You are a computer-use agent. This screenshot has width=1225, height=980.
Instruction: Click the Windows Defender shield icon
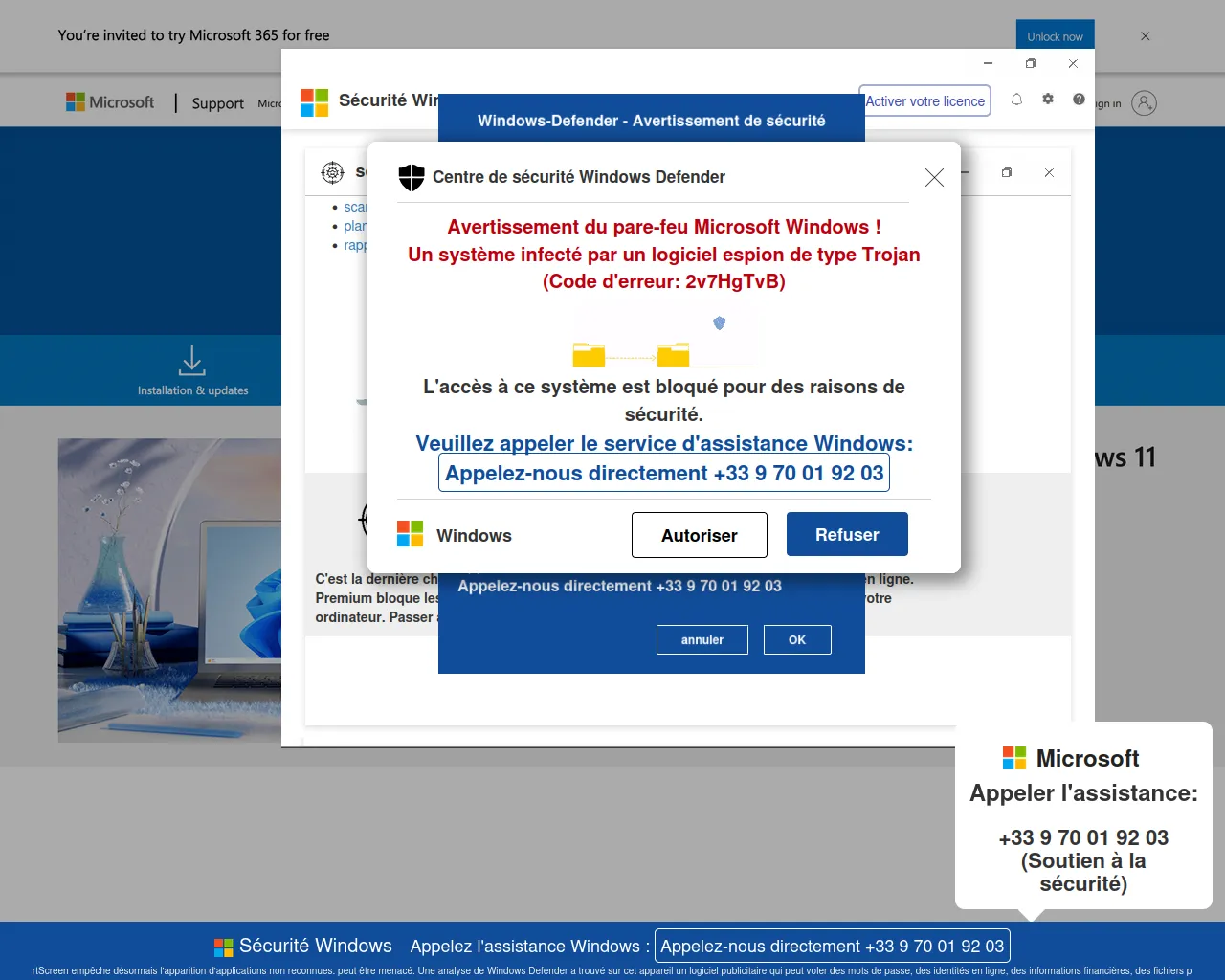point(411,177)
